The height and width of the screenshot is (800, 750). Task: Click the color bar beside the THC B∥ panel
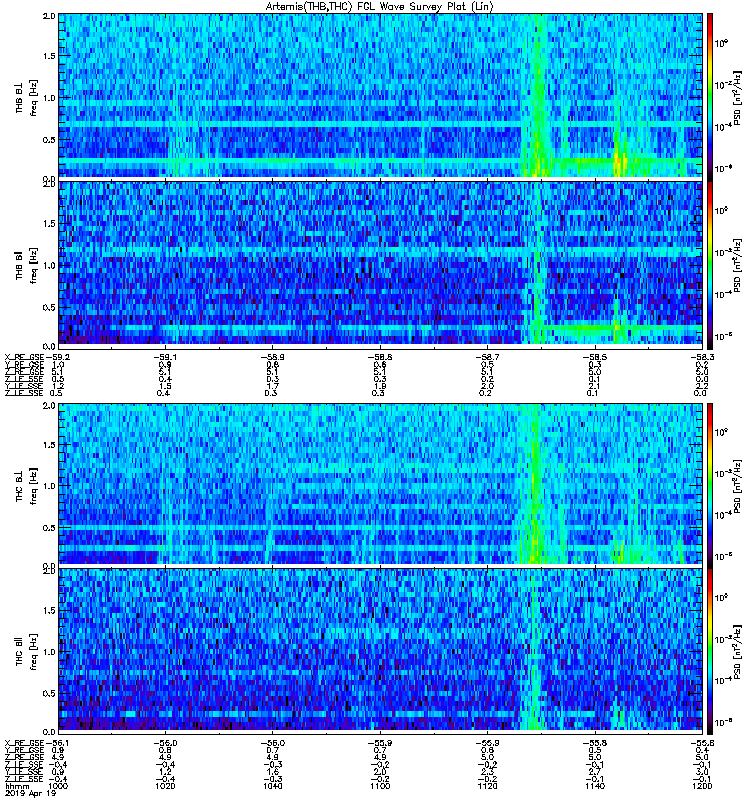(x=710, y=651)
